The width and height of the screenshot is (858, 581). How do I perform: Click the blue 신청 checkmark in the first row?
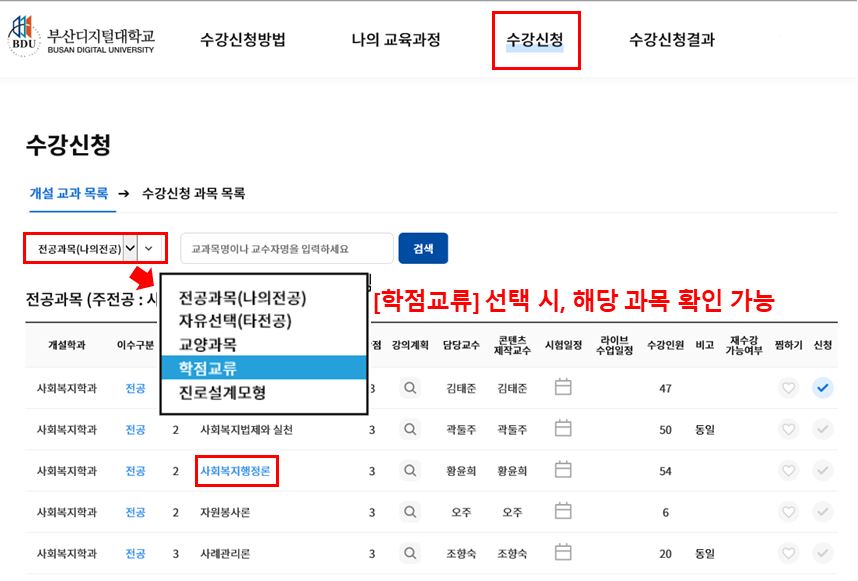point(822,386)
